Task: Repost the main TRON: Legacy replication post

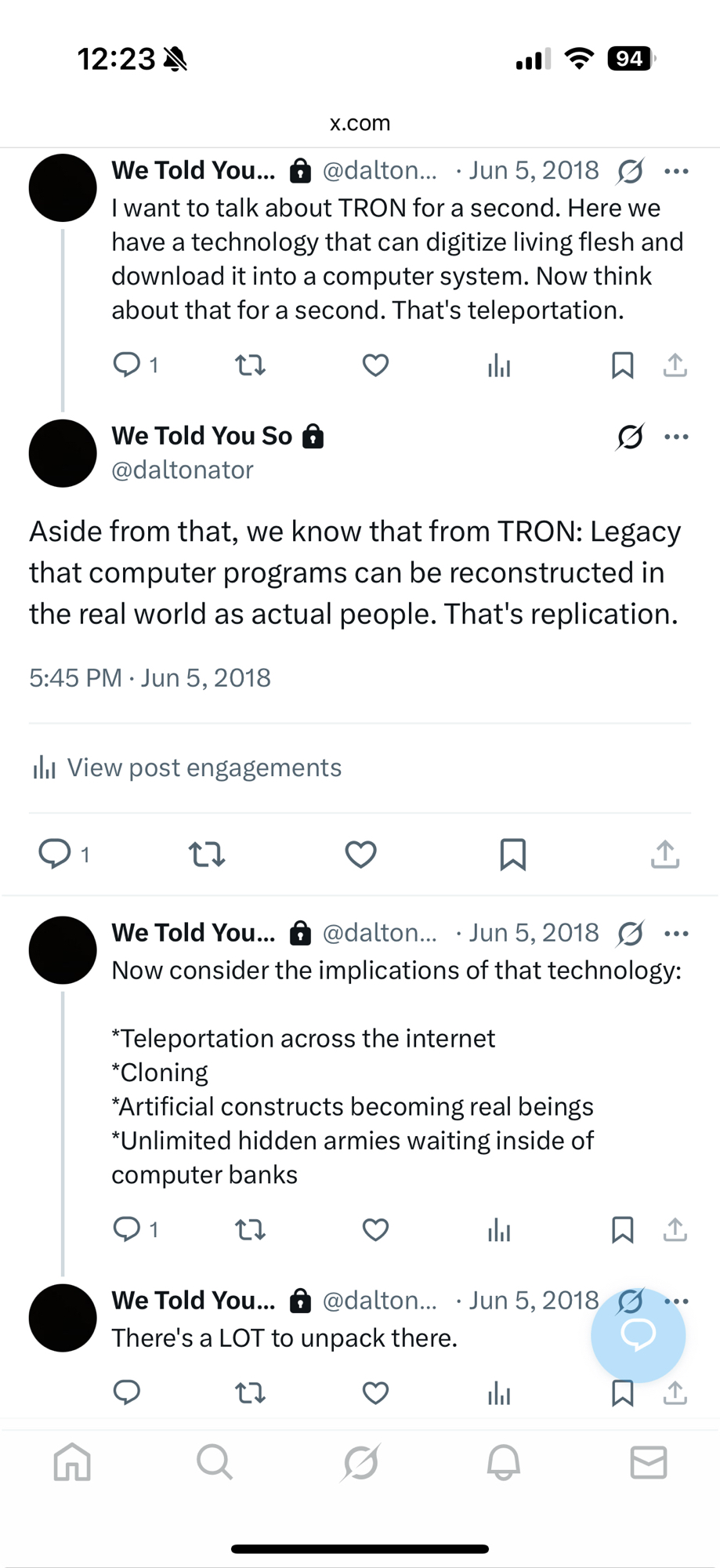Action: point(207,854)
